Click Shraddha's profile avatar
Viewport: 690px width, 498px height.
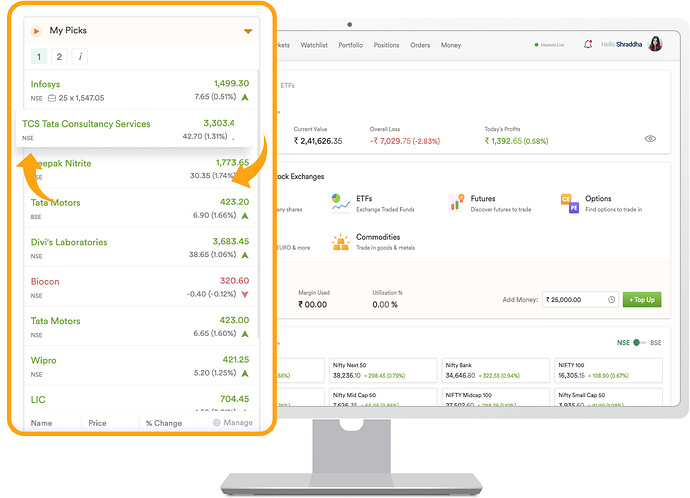pyautogui.click(x=655, y=44)
